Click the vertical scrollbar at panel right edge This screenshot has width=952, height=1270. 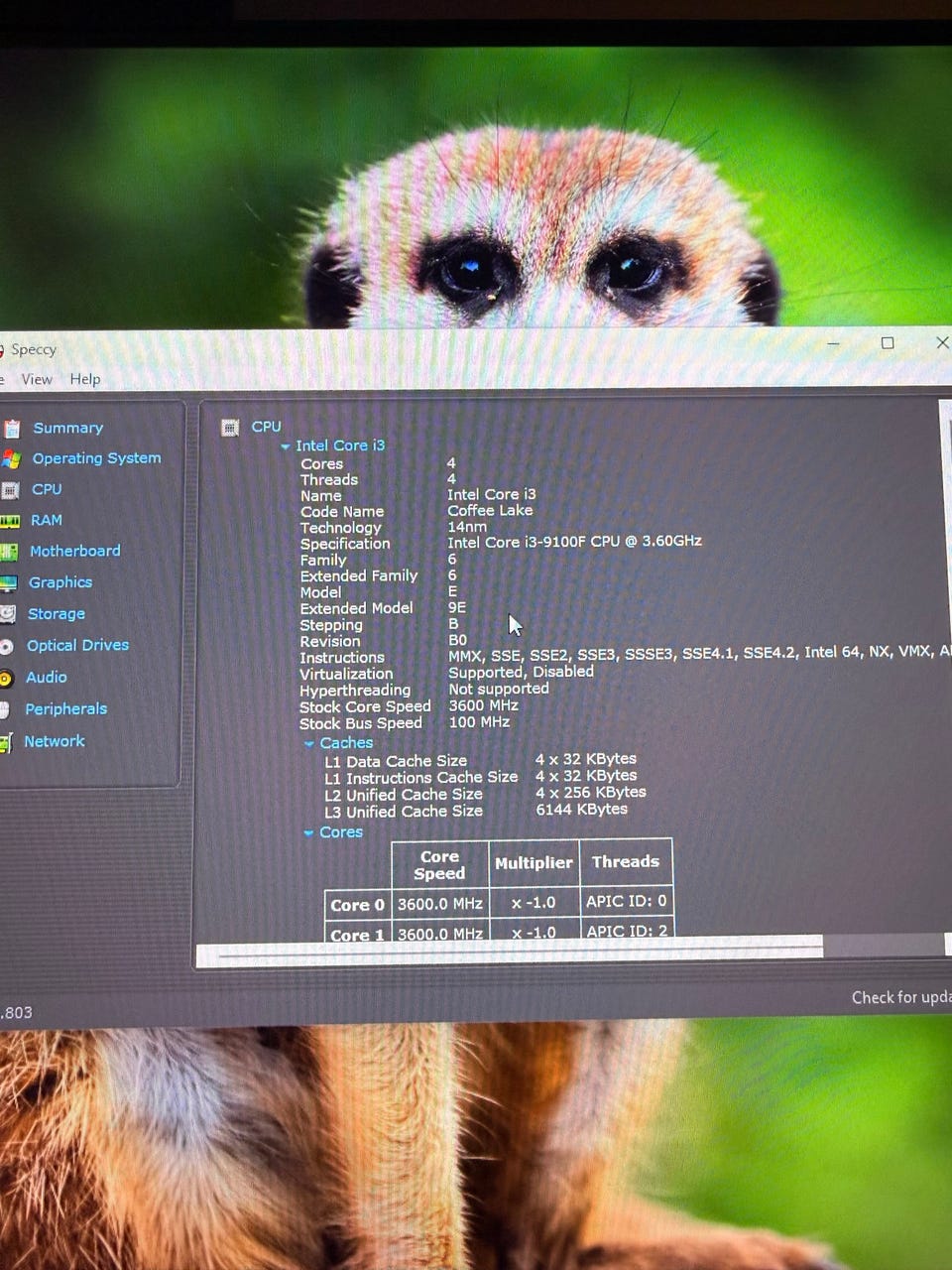(945, 665)
